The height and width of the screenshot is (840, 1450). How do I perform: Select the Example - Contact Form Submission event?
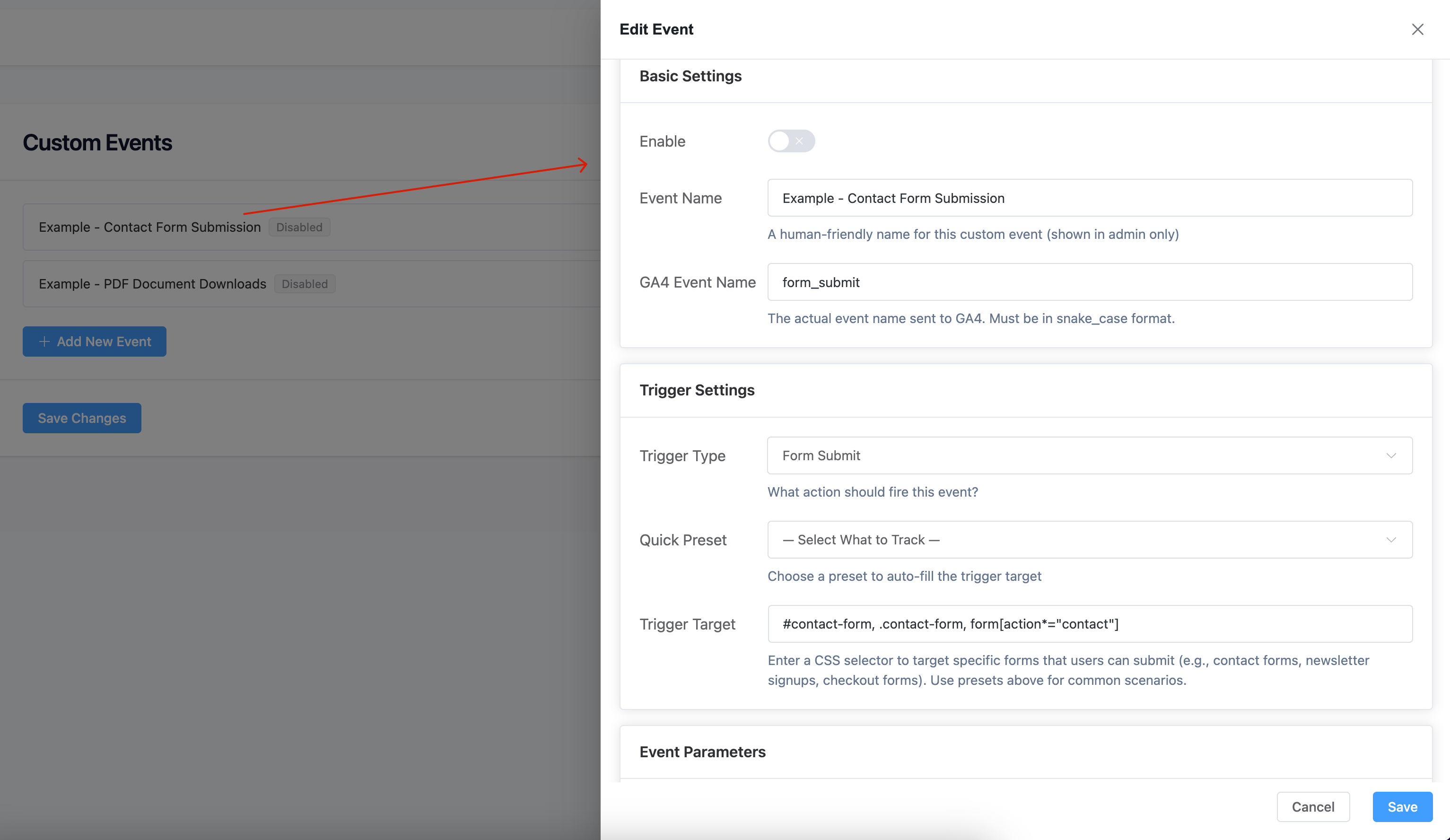tap(149, 227)
